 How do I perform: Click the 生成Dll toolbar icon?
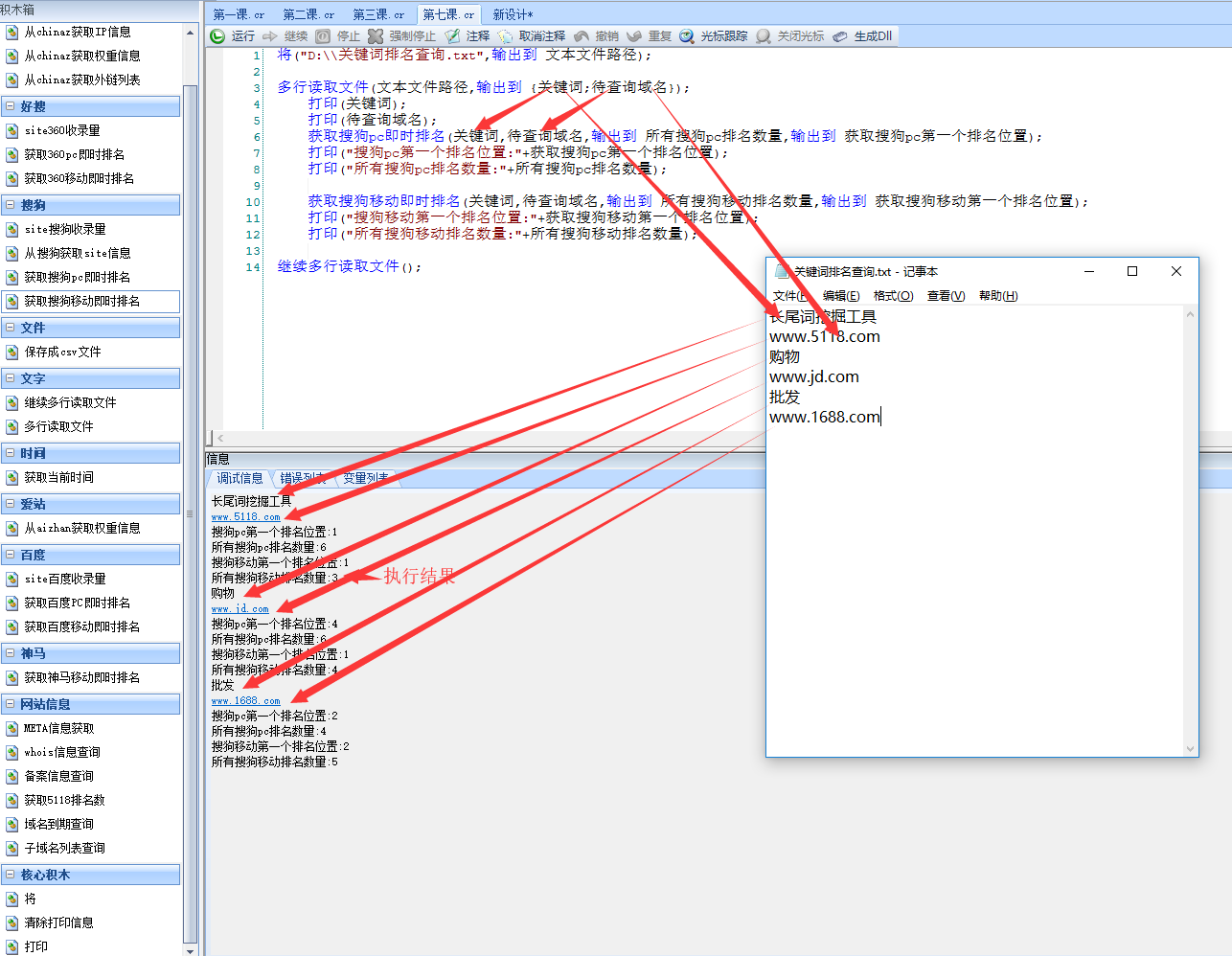(x=840, y=36)
